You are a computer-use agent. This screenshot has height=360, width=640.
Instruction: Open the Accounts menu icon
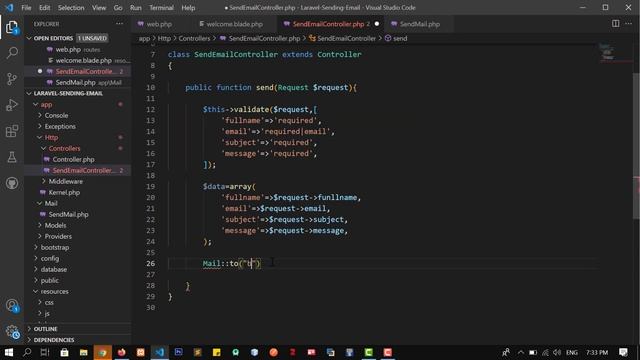coord(12,305)
